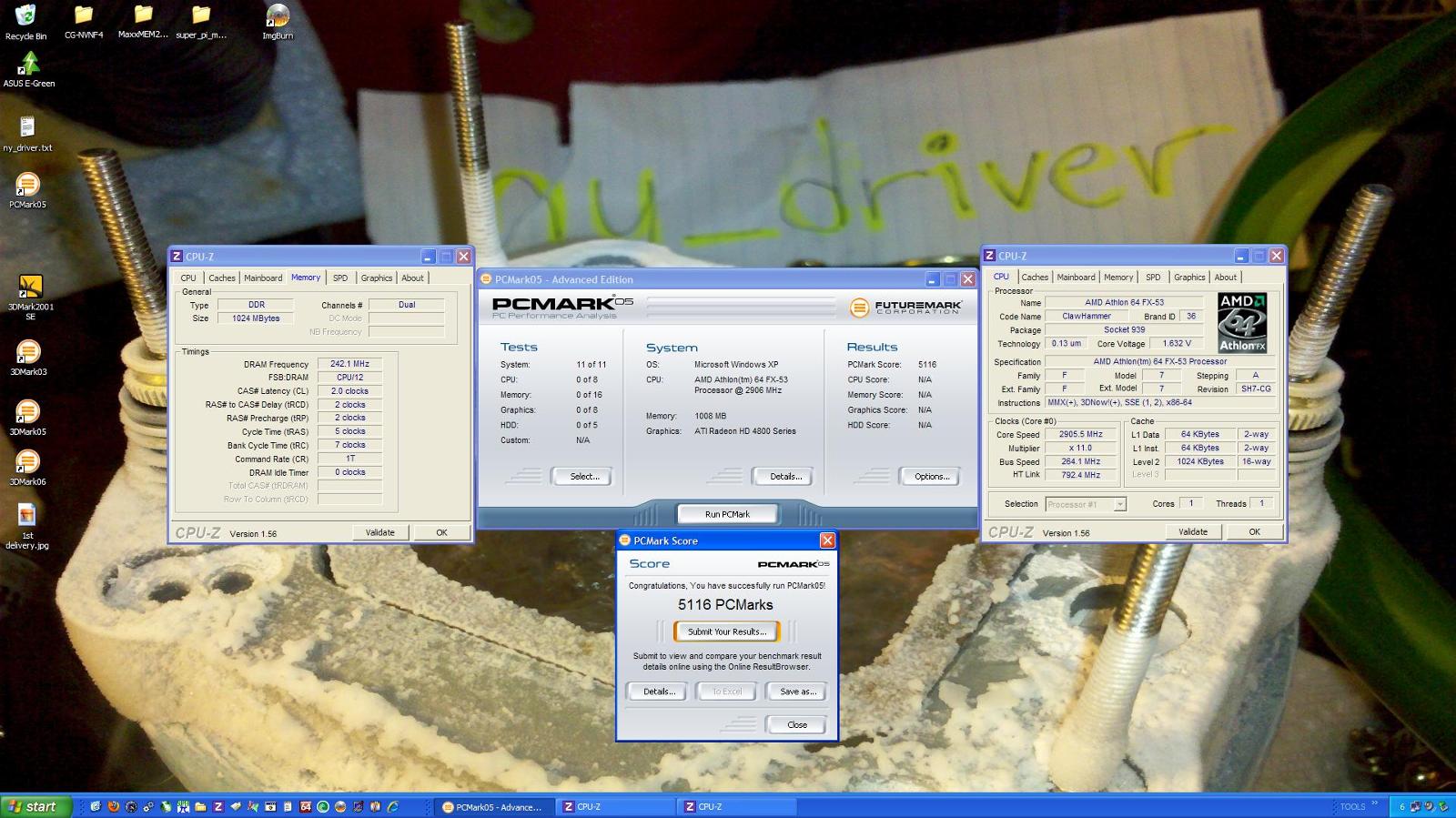The width and height of the screenshot is (1456, 818).
Task: Click the Futuremark Corporation logo
Action: (x=905, y=308)
